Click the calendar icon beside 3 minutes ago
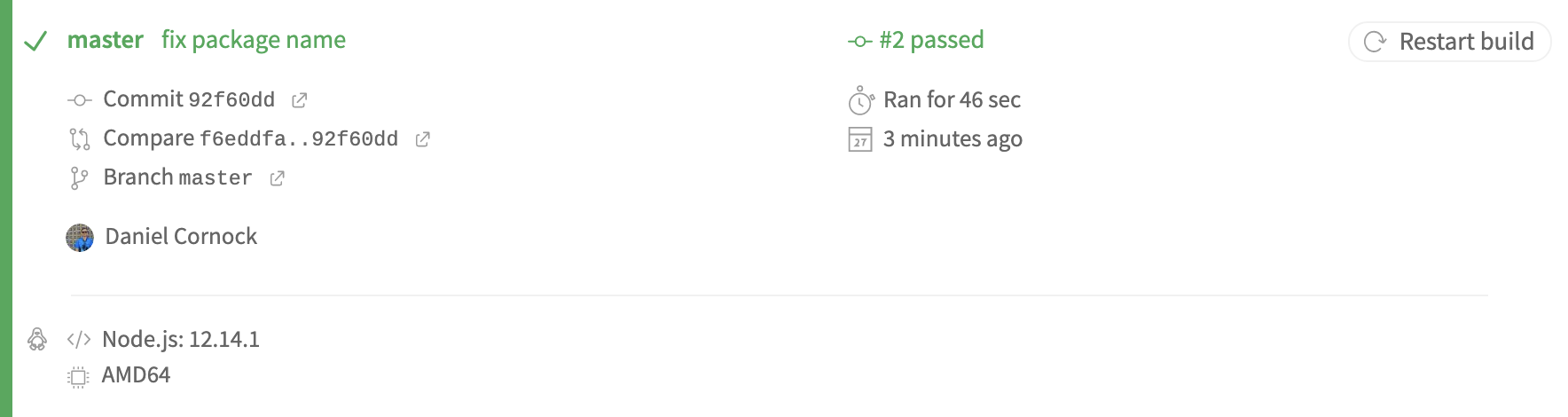The height and width of the screenshot is (417, 1568). (x=860, y=139)
